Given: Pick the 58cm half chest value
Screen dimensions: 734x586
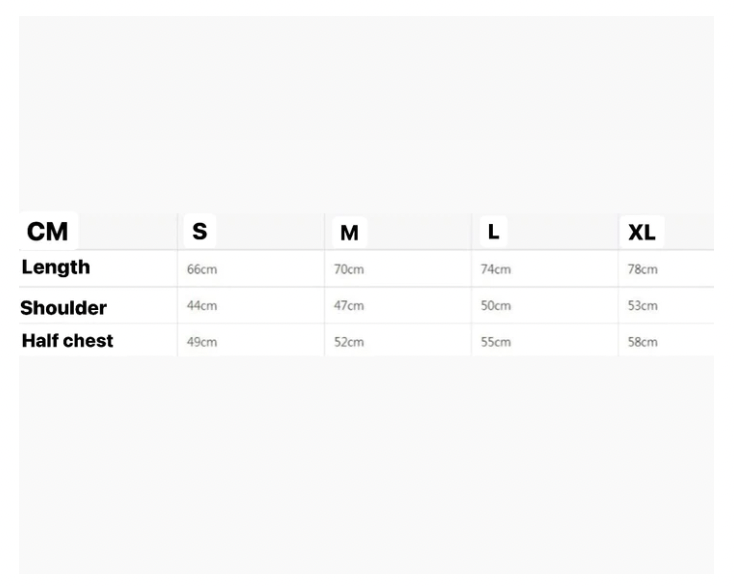Looking at the screenshot, I should [x=642, y=342].
